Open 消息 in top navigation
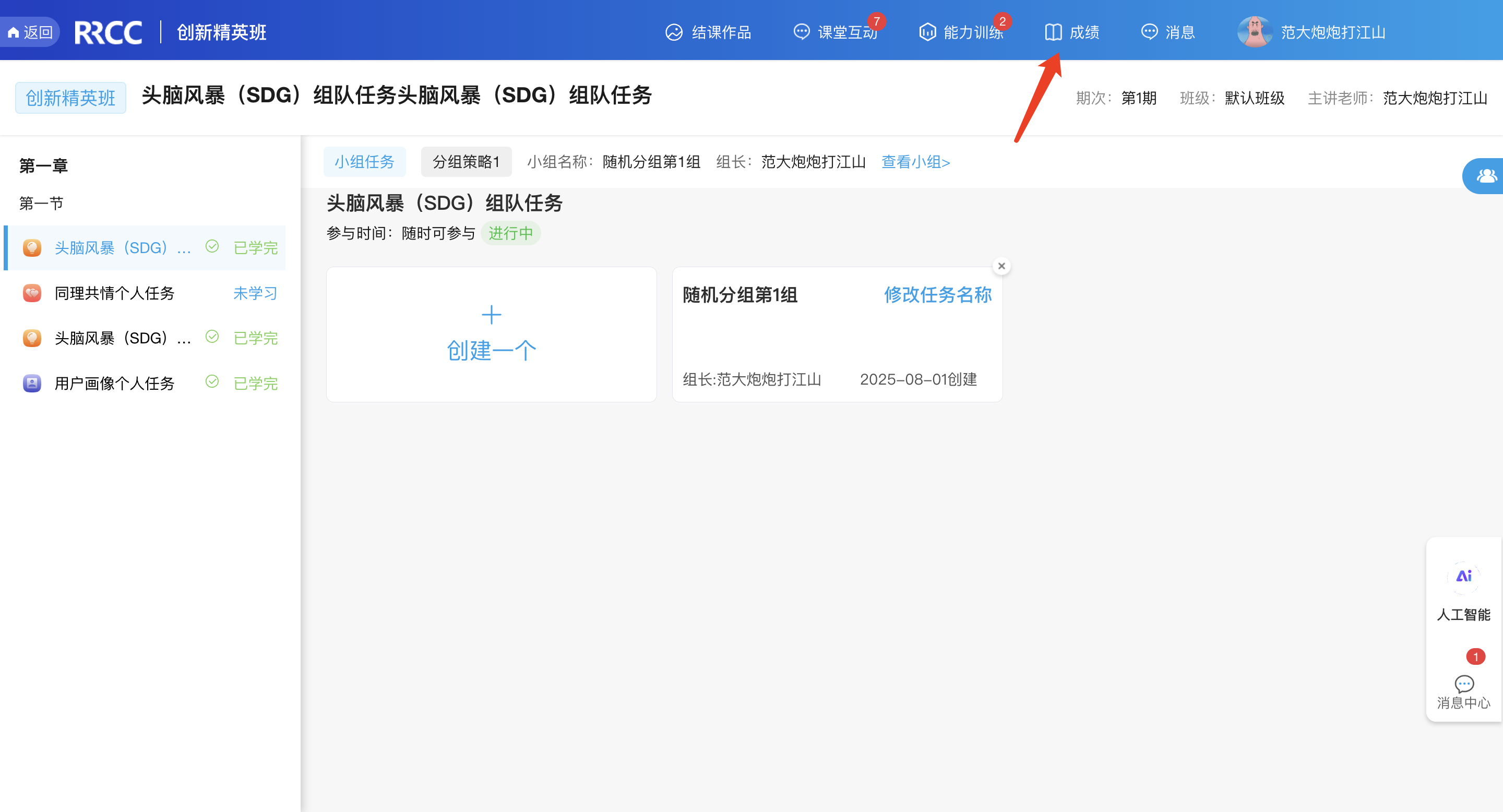1503x812 pixels. 1168,32
